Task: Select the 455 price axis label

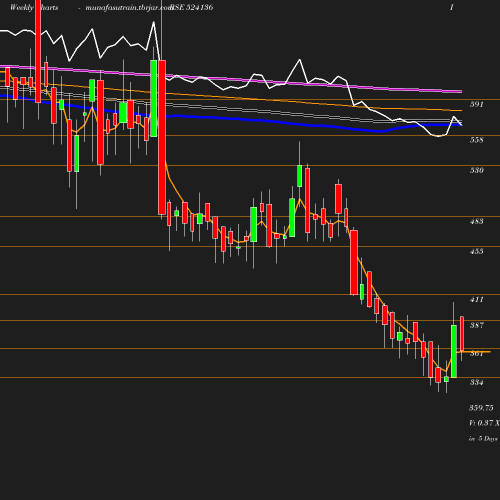Action: click(x=476, y=251)
